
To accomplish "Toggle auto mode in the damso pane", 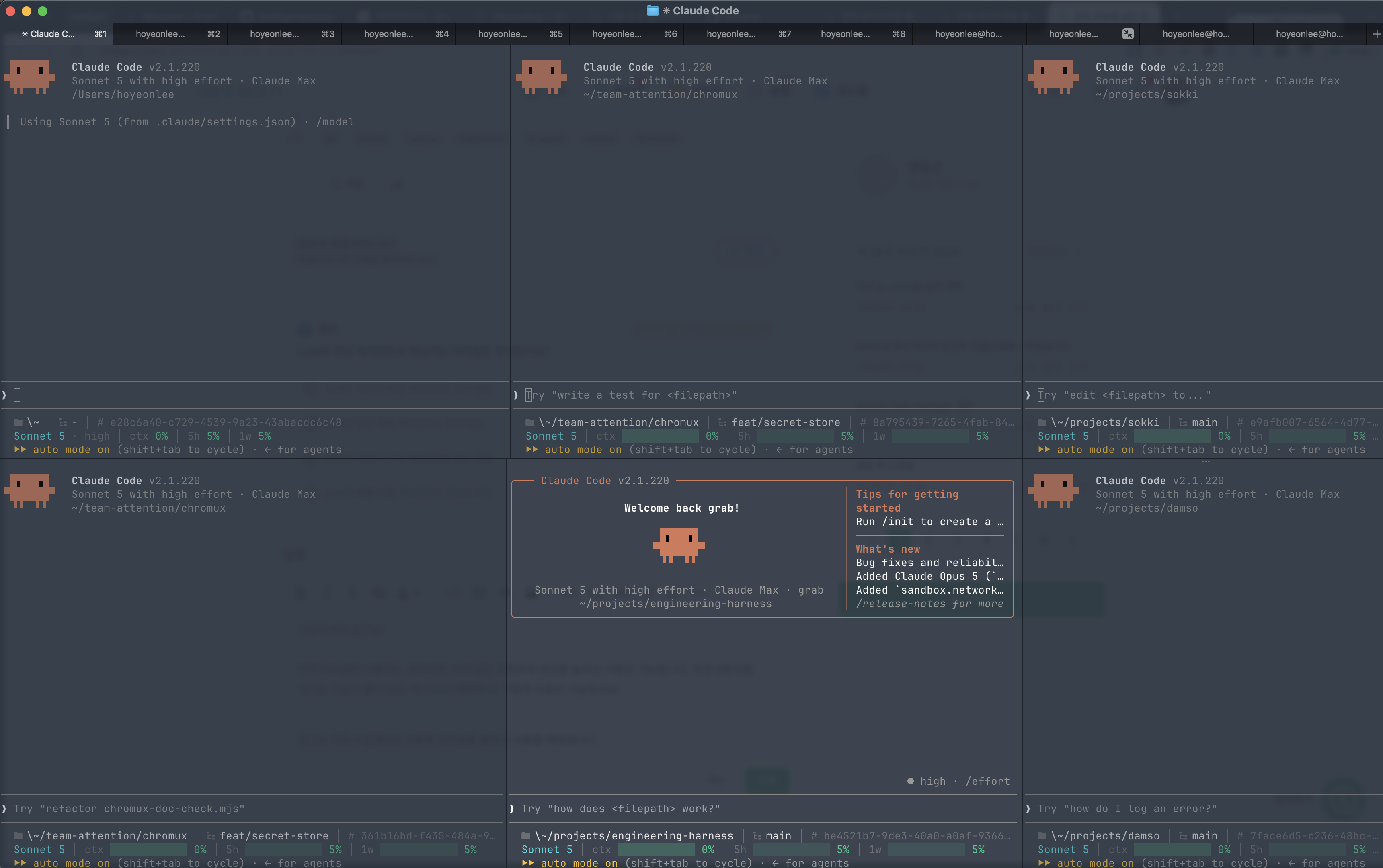I will pos(1086,863).
